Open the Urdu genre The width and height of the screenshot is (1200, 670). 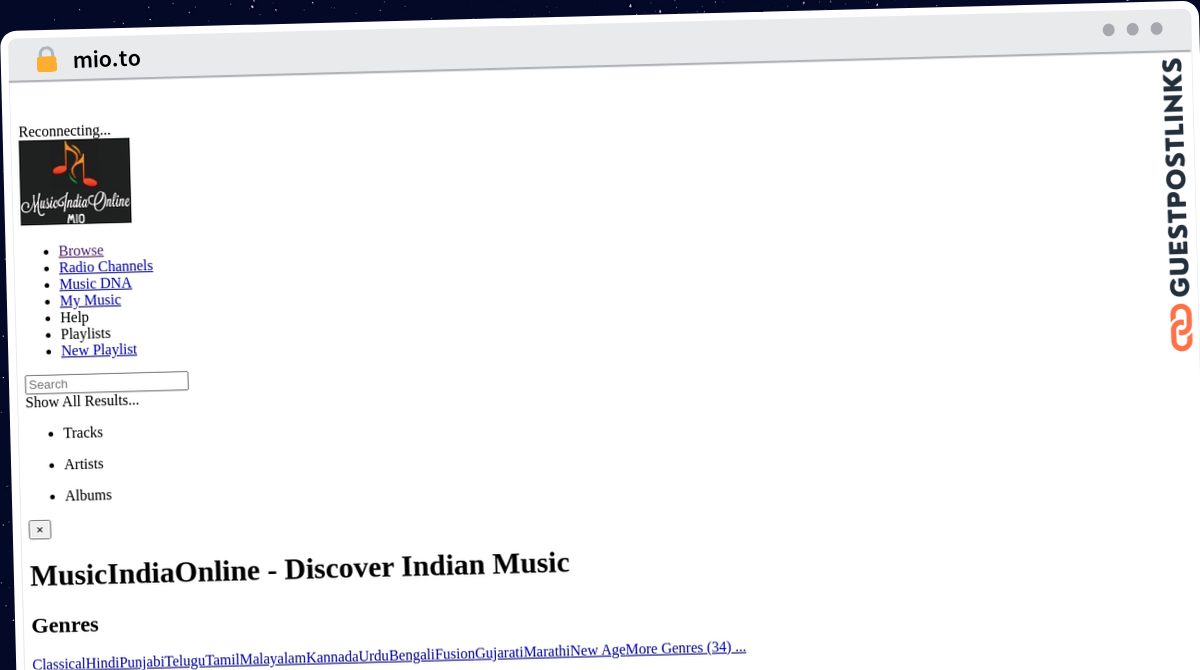374,656
